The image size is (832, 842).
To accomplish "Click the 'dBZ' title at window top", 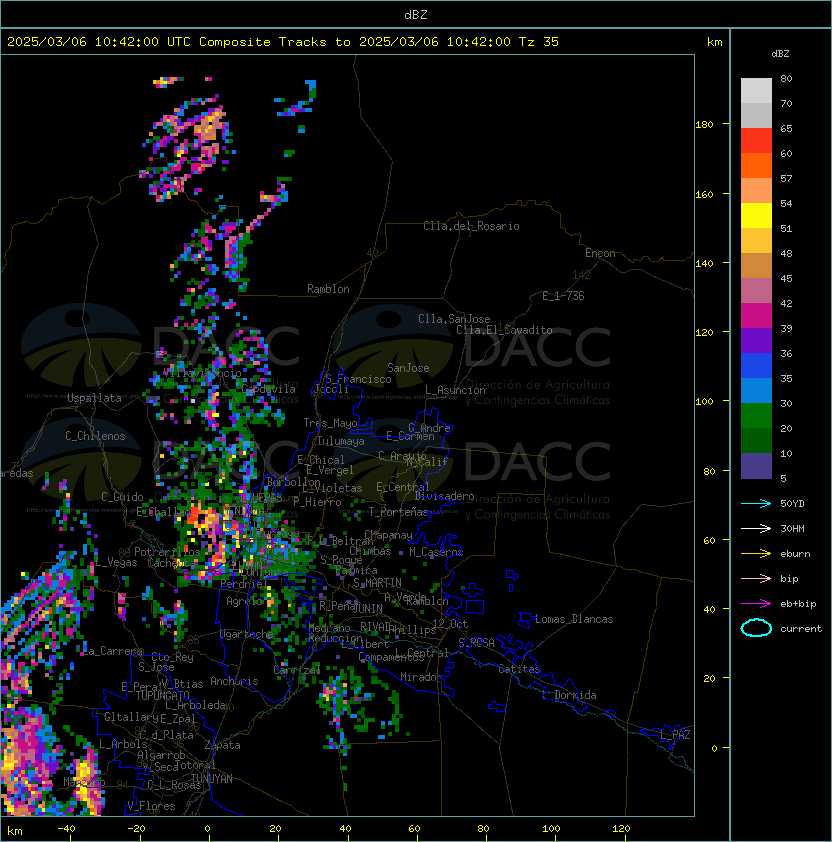I will point(416,14).
